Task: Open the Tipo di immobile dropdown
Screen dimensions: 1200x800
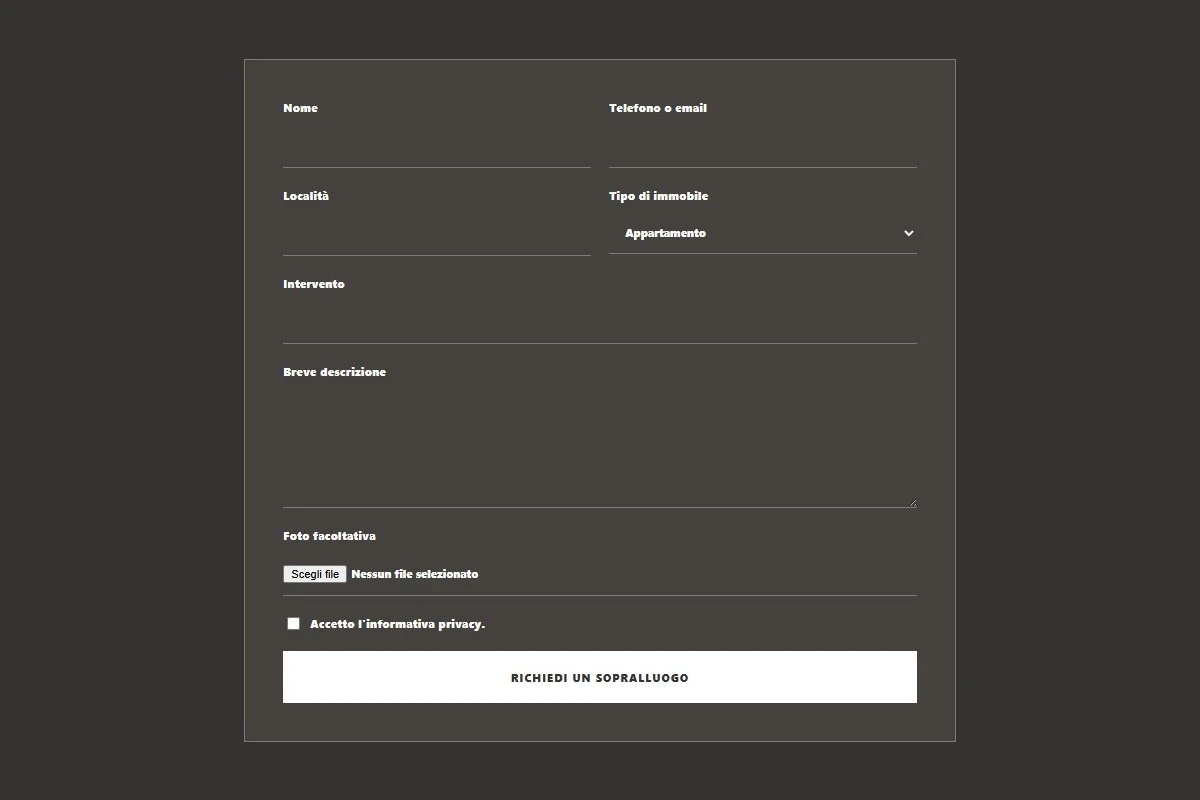Action: point(762,233)
